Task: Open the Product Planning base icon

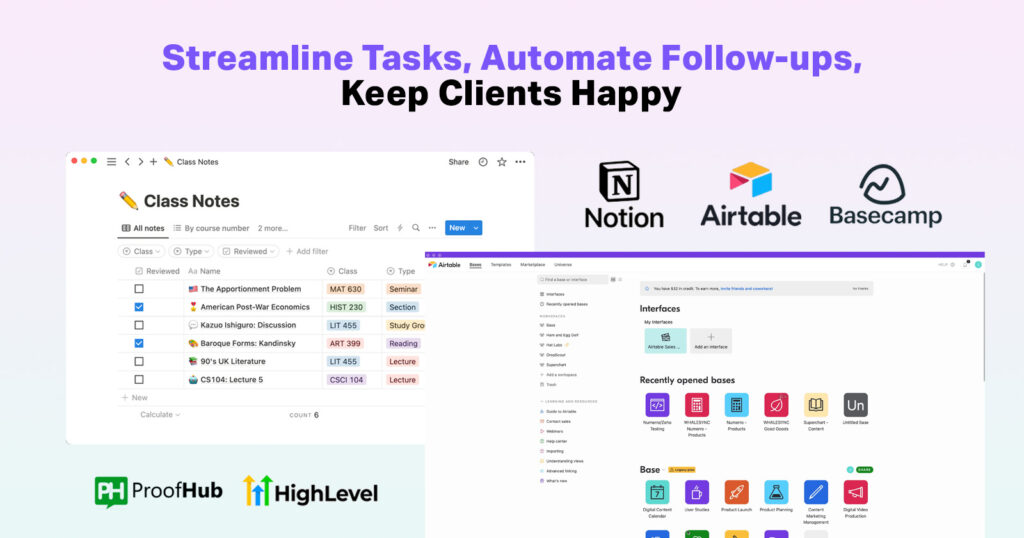Action: pyautogui.click(x=776, y=492)
